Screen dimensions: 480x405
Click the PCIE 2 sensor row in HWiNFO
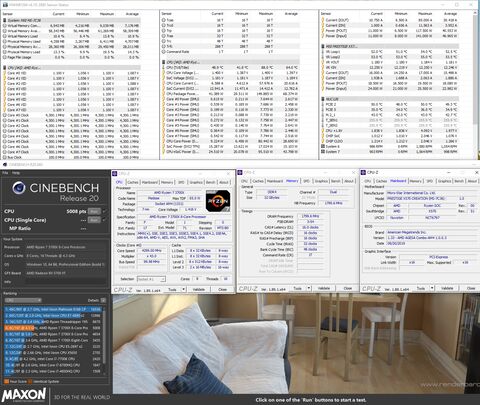pos(390,104)
